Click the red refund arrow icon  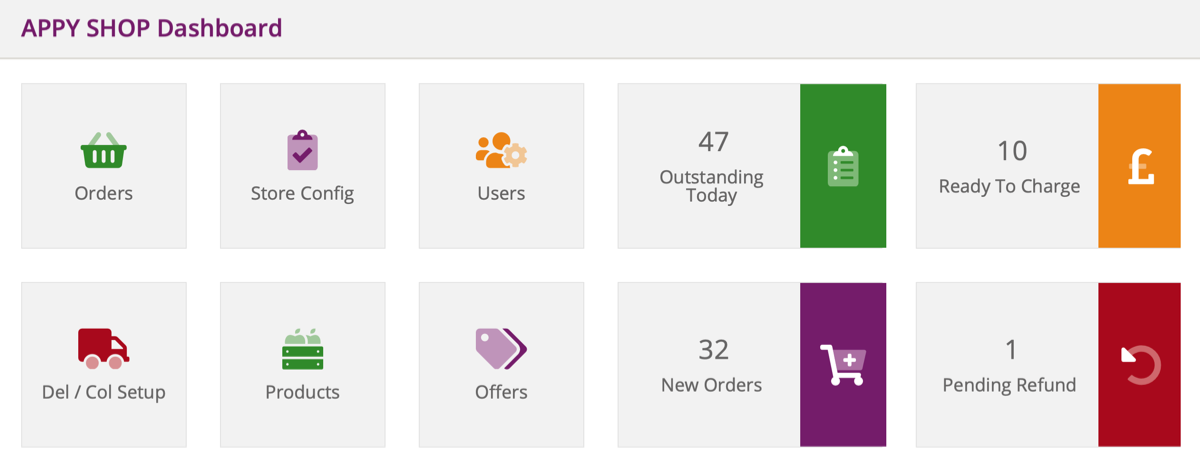click(1141, 365)
